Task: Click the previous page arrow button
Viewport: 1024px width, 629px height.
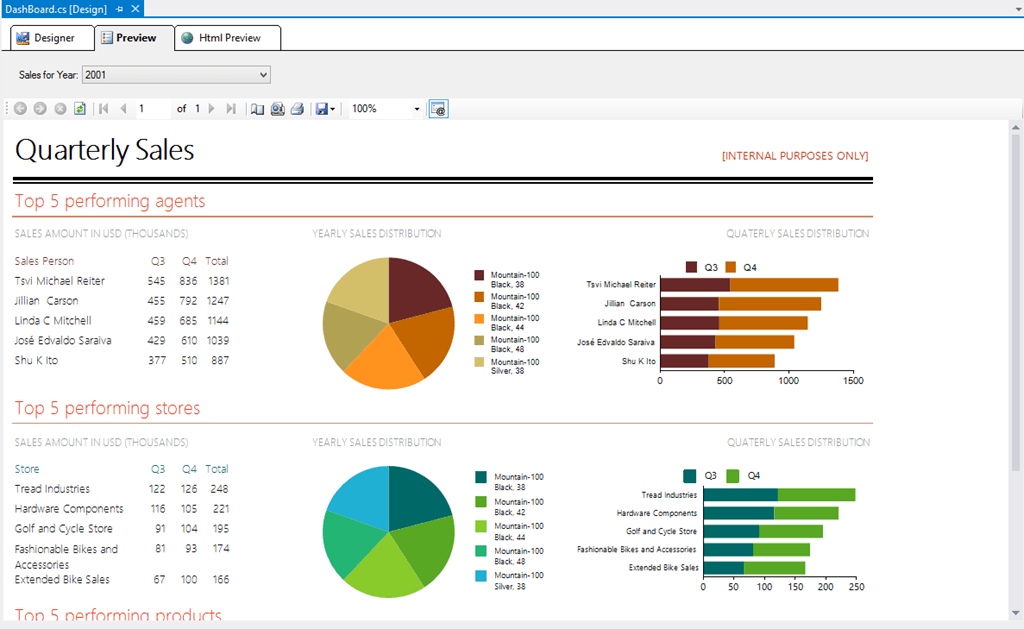Action: tap(122, 108)
